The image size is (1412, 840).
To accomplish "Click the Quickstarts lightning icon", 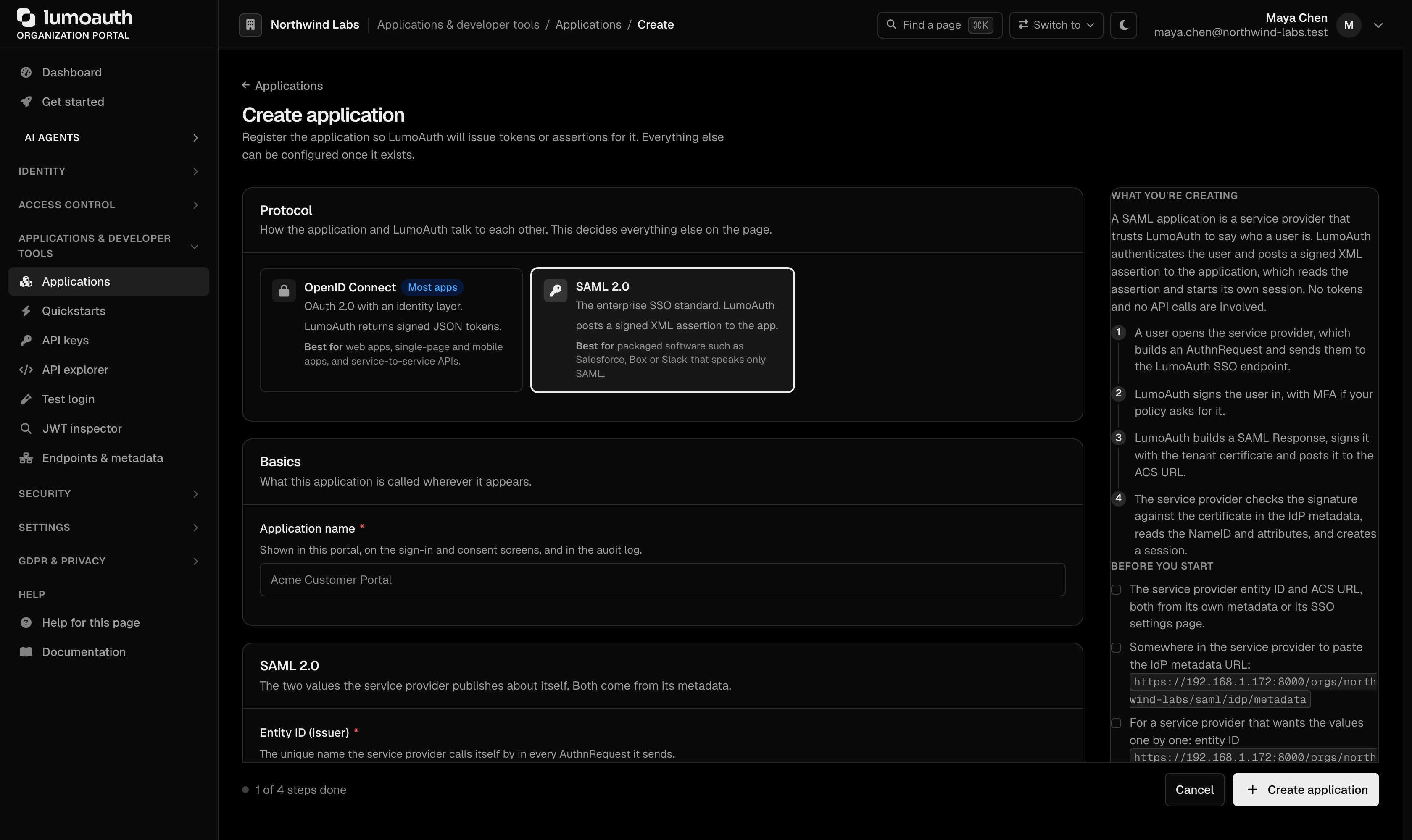I will pyautogui.click(x=26, y=311).
